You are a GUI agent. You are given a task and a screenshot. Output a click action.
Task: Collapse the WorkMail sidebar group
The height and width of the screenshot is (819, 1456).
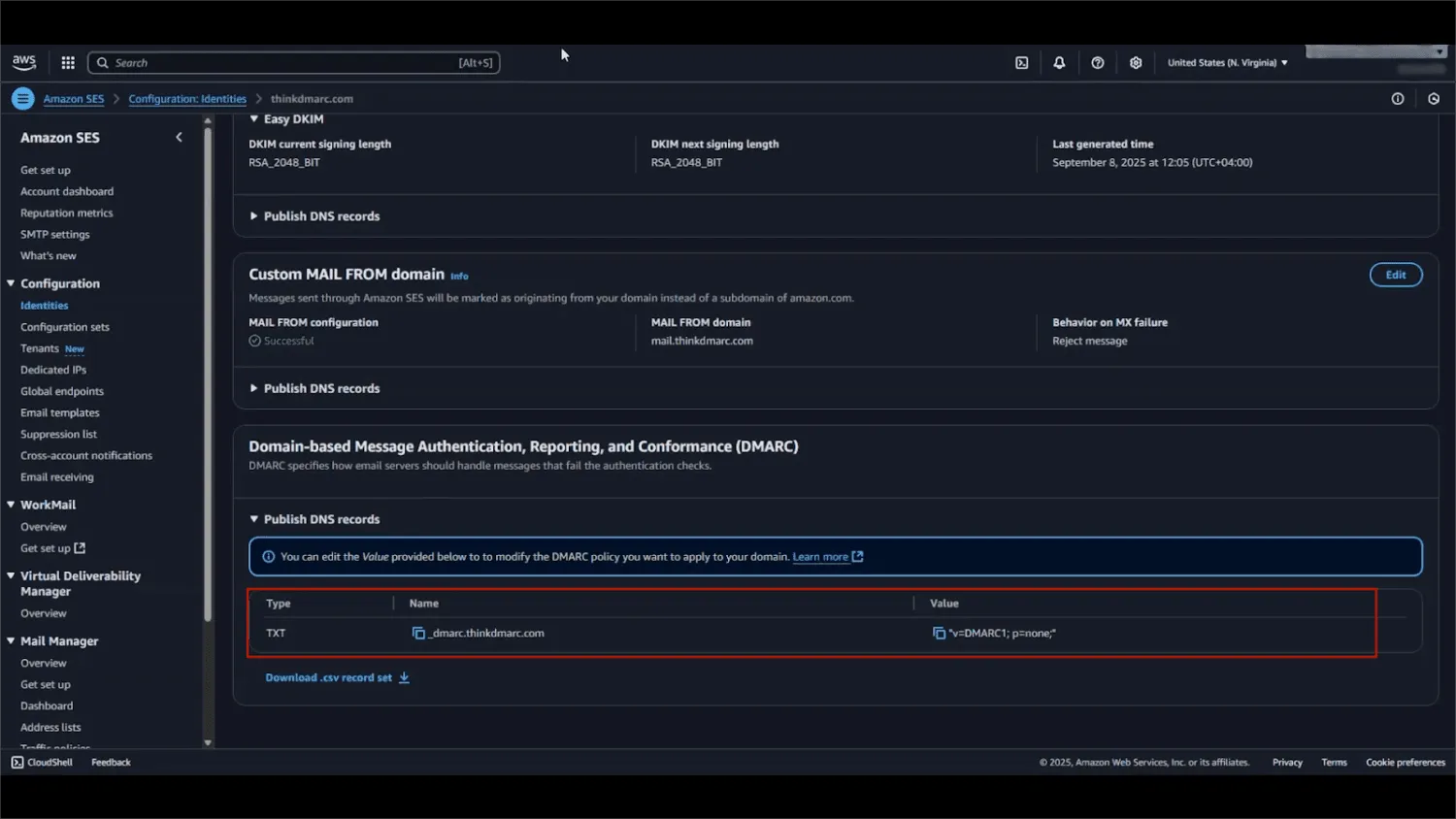tap(11, 505)
